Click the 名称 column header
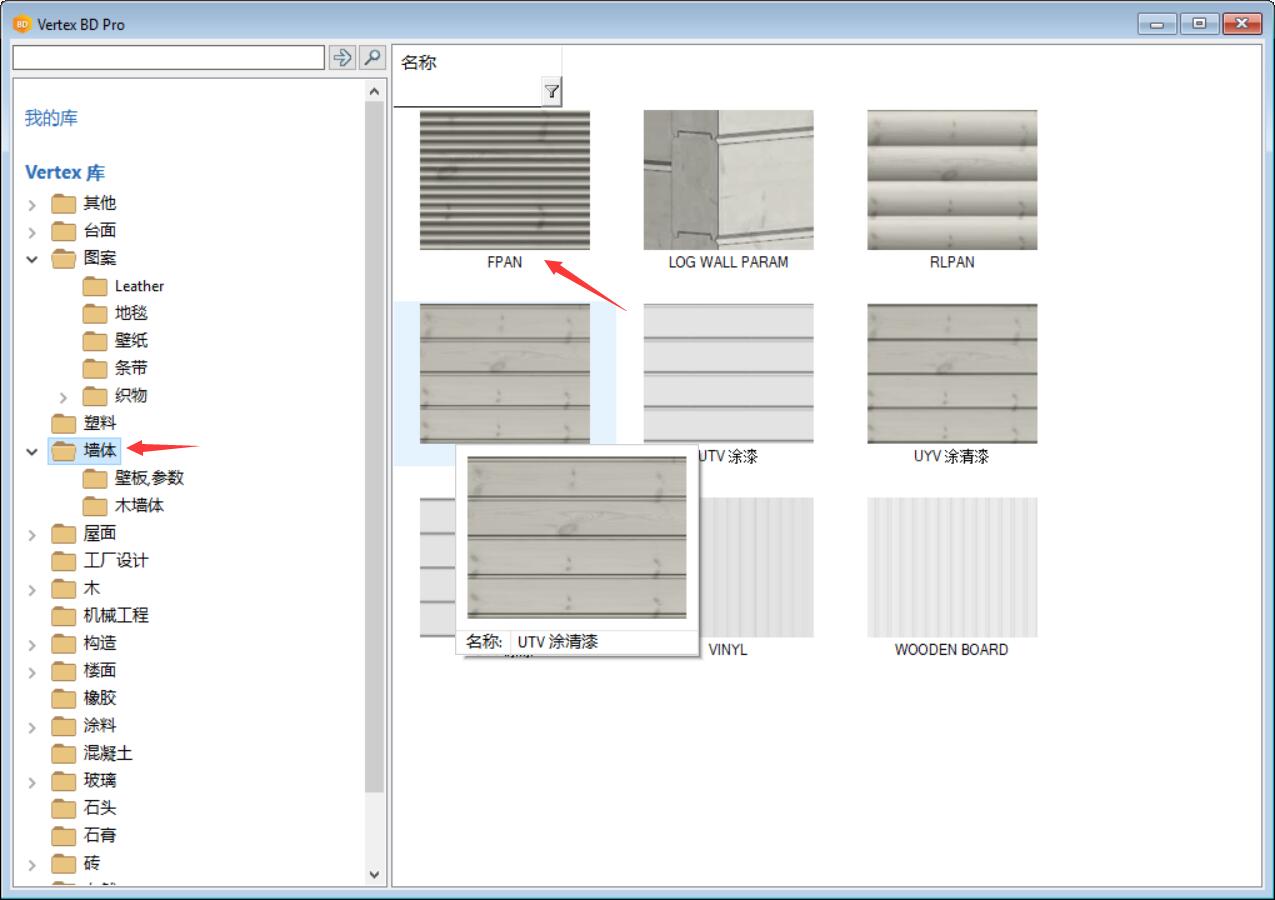This screenshot has height=900, width=1275. coord(478,62)
